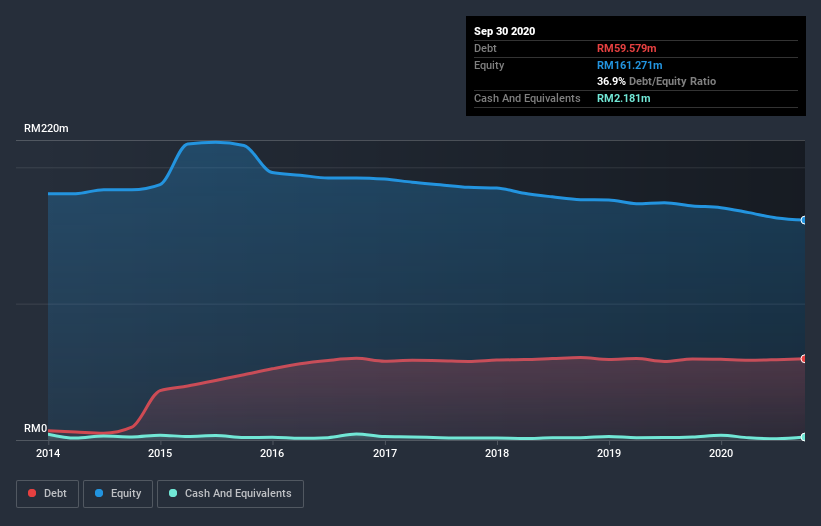Click the RM59.579m debt value
Viewport: 821px width, 526px height.
click(627, 48)
